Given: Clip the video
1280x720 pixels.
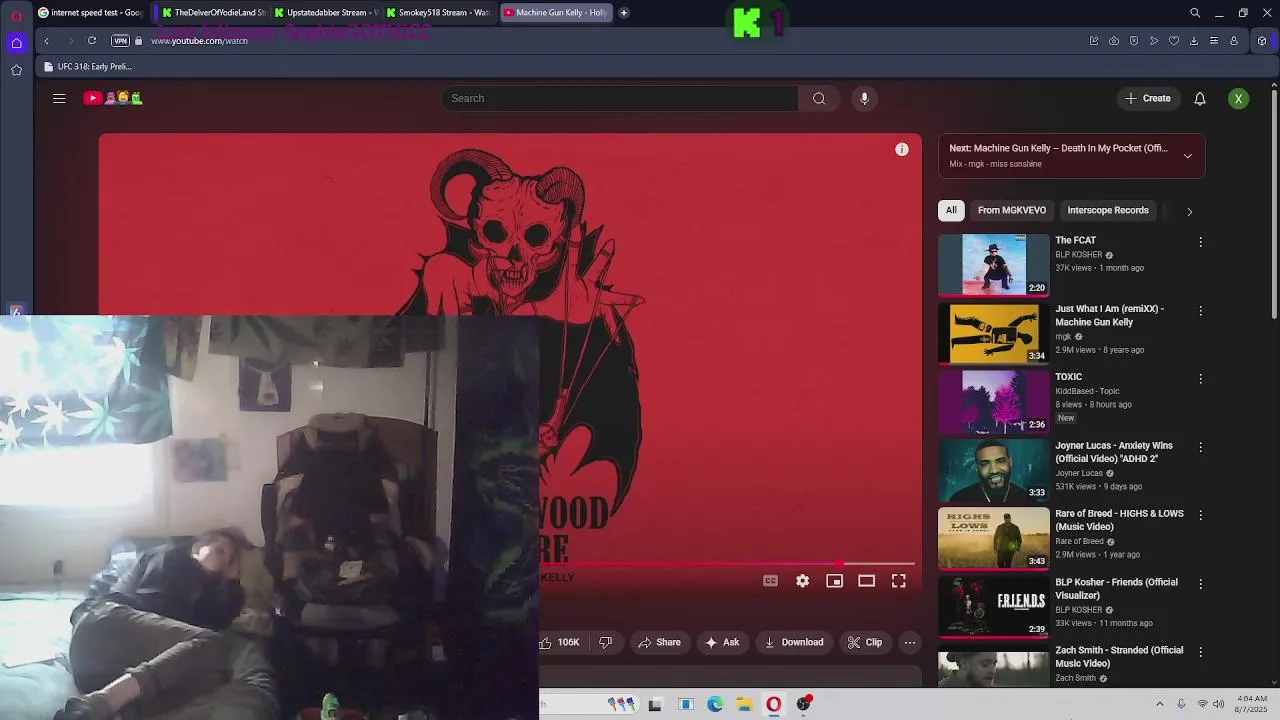Looking at the screenshot, I should [x=865, y=643].
